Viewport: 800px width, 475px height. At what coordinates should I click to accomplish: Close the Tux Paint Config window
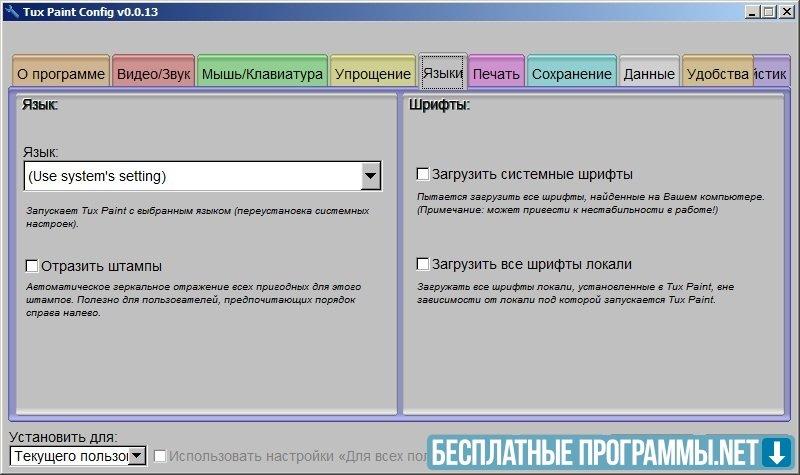tap(786, 12)
